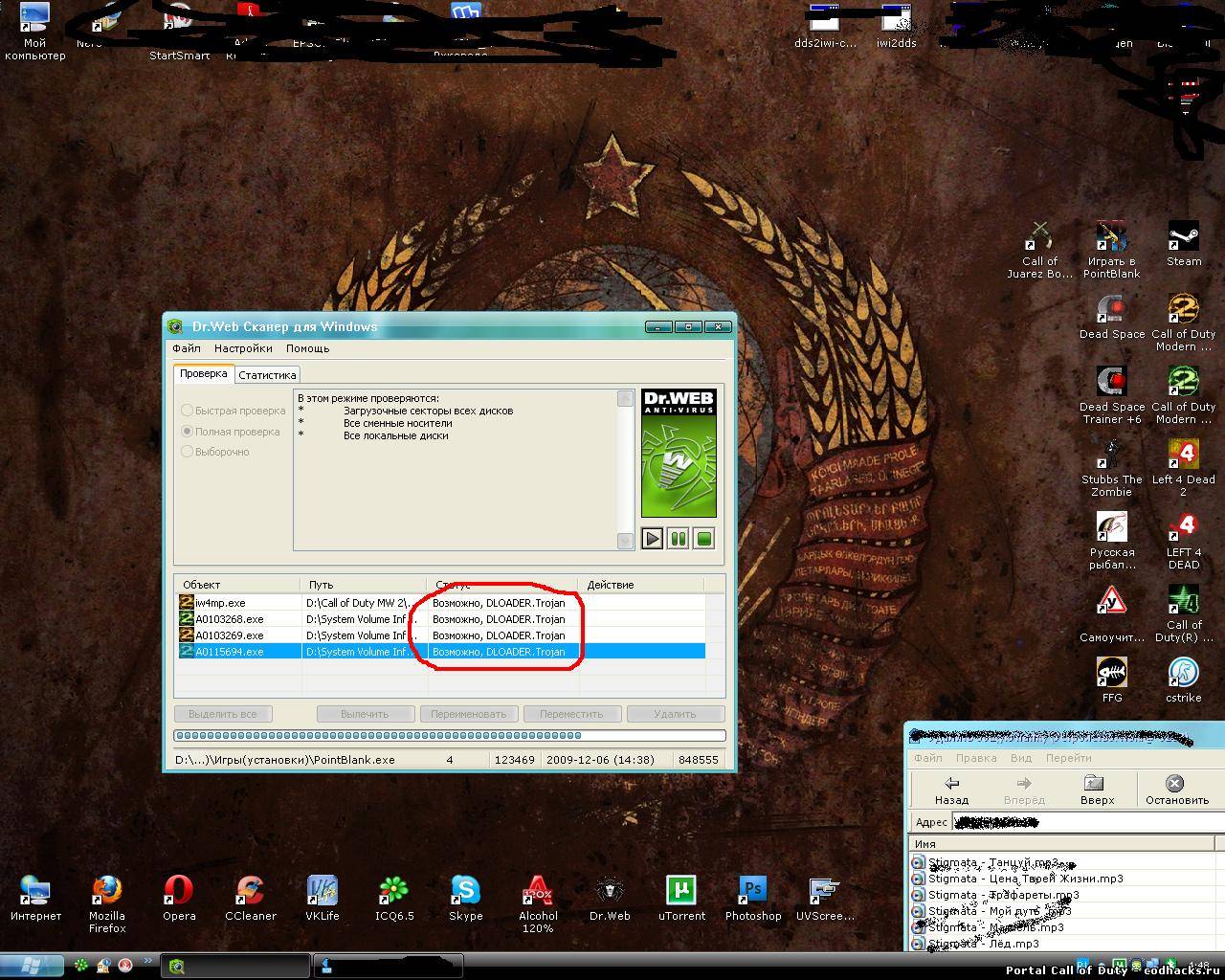The height and width of the screenshot is (980, 1225).
Task: Launch the Русская рыбал... shortcut
Action: click(1112, 541)
